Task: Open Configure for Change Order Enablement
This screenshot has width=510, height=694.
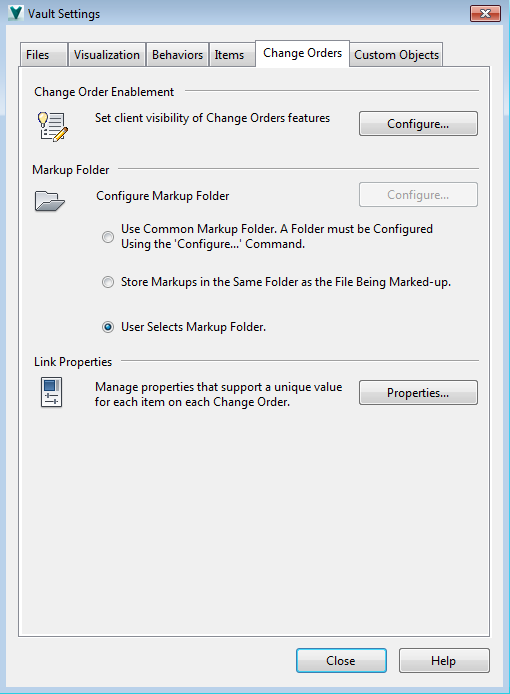Action: [x=418, y=123]
